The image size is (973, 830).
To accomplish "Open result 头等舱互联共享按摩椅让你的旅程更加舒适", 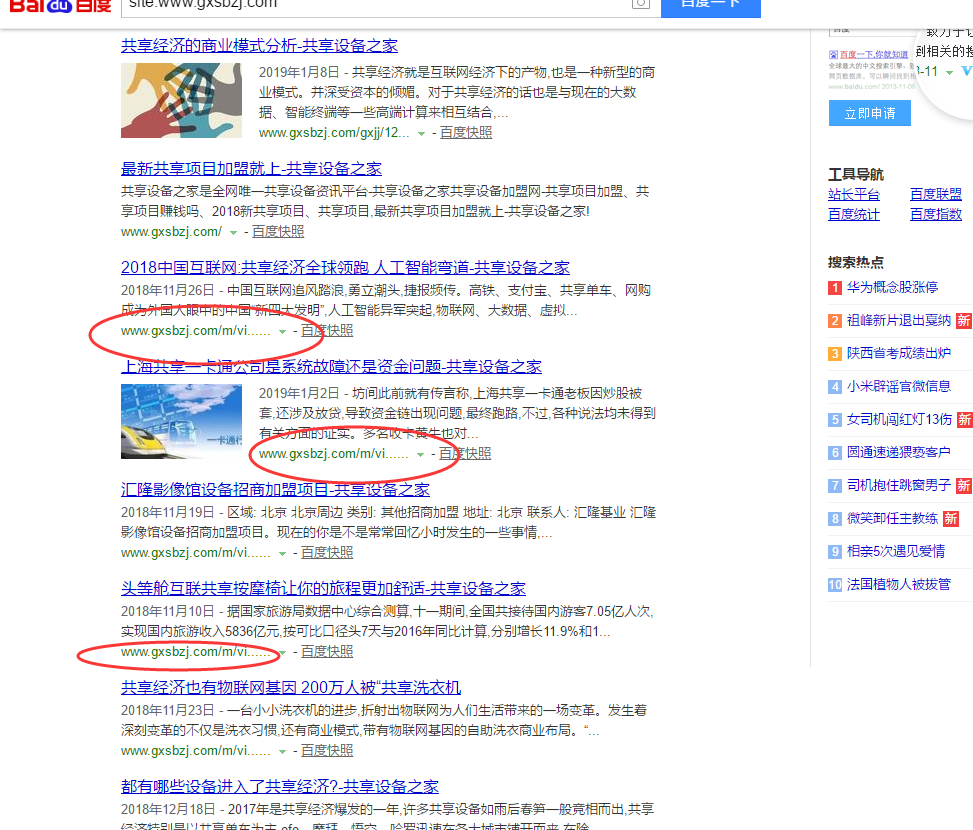I will (x=323, y=588).
